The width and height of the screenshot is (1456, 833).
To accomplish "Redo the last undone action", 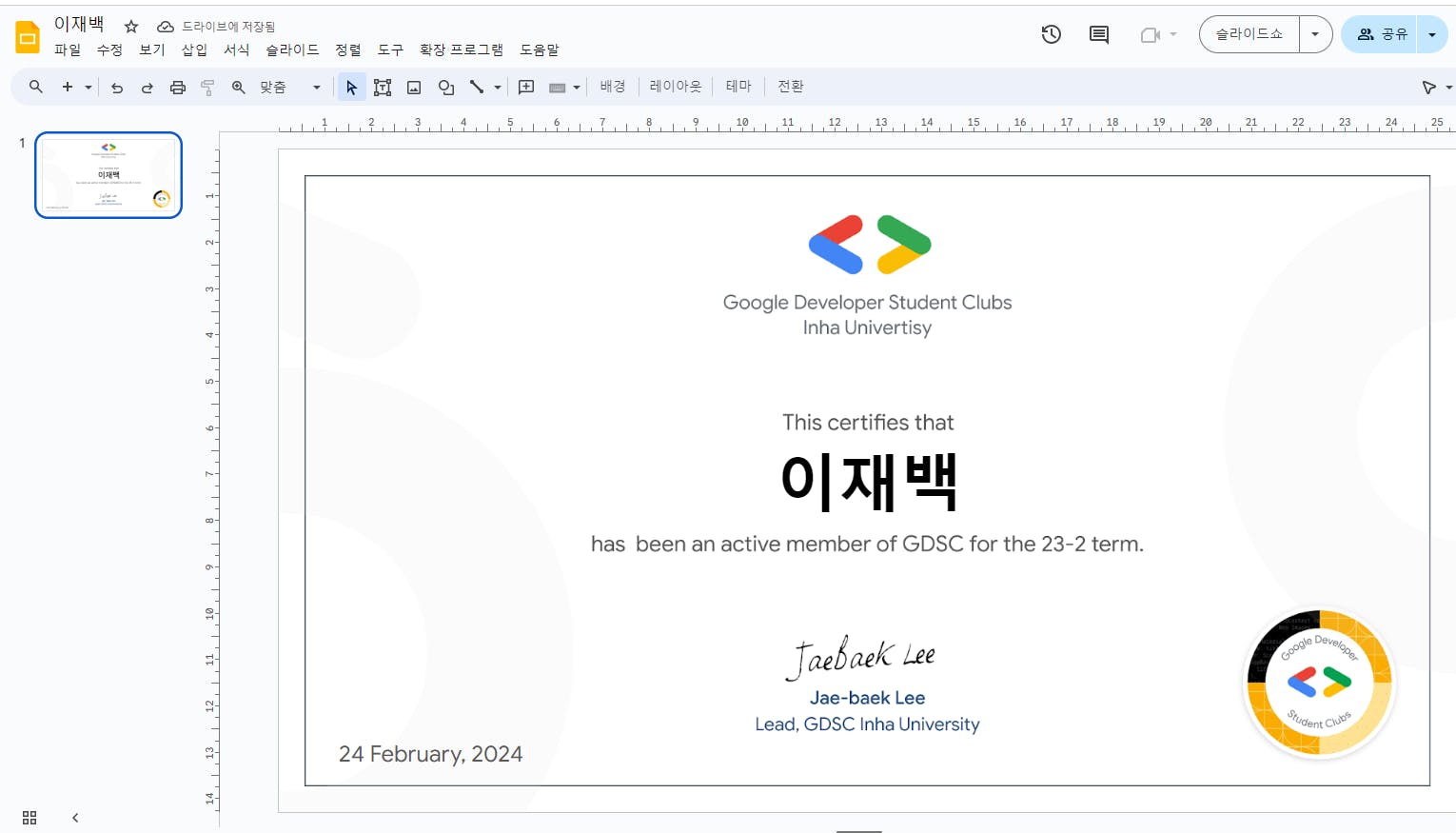I will [x=148, y=88].
